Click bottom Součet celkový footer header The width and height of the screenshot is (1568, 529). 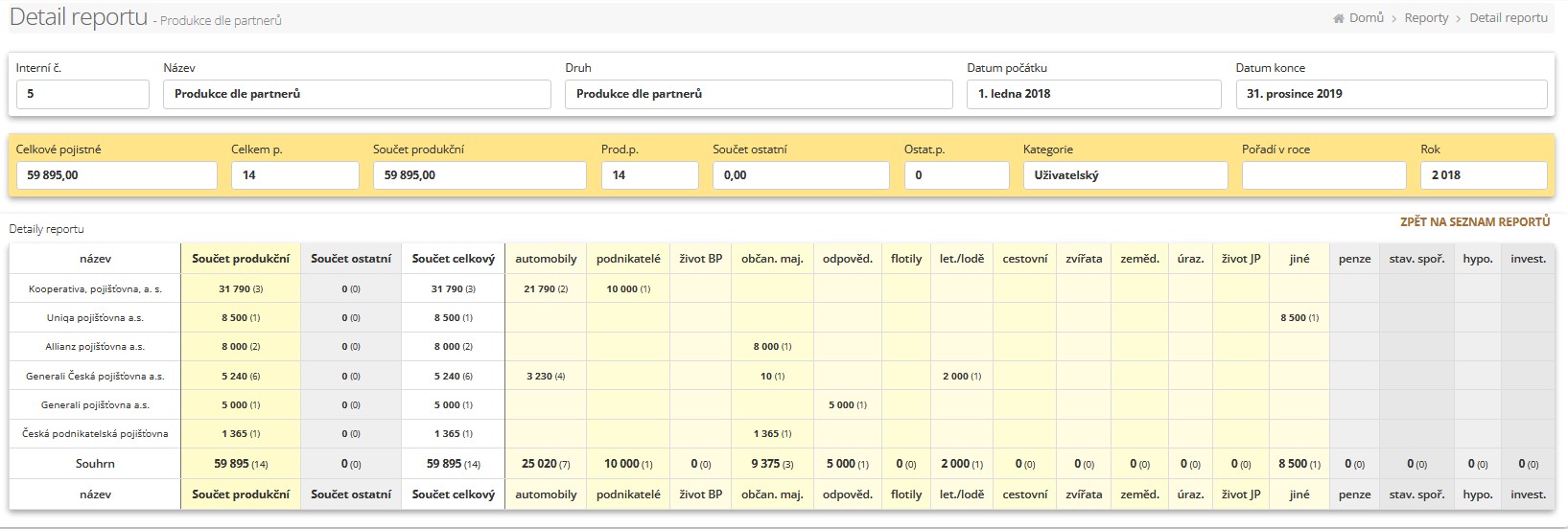tap(454, 494)
